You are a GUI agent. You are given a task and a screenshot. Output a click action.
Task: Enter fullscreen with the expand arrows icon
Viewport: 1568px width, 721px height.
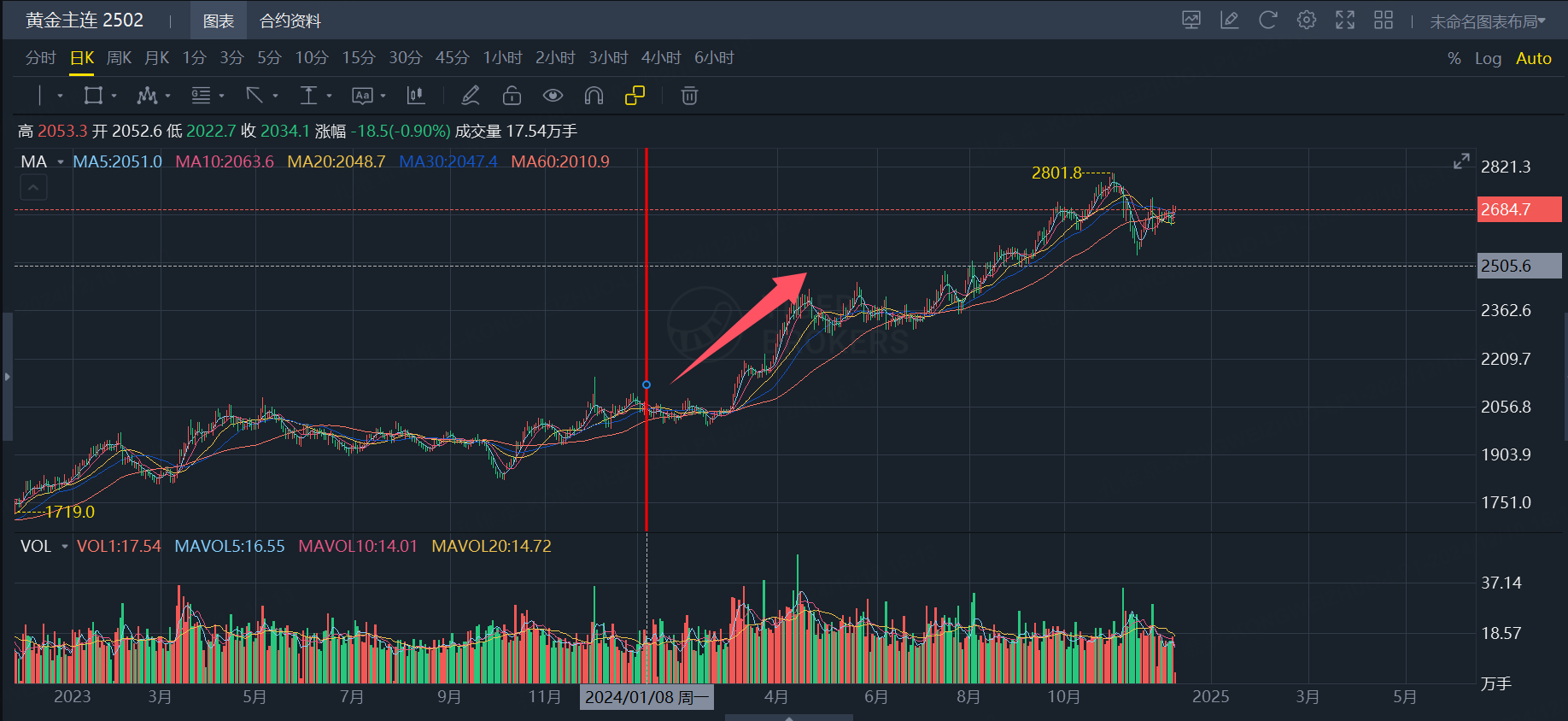click(x=1345, y=20)
